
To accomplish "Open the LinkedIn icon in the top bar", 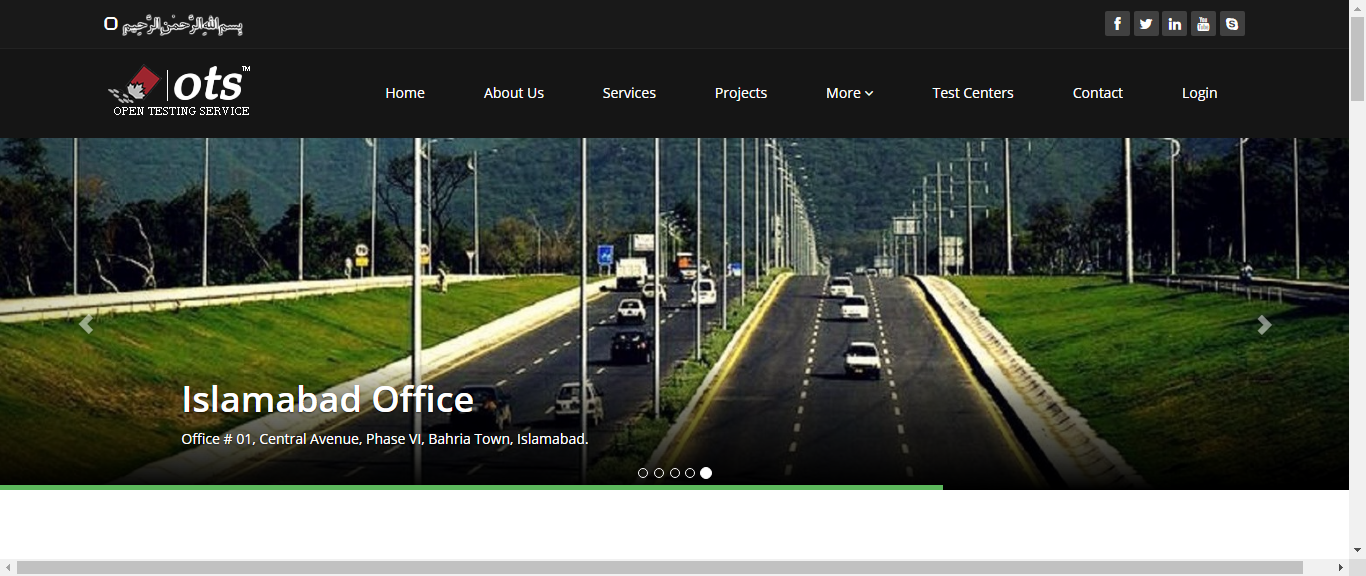I will (1175, 23).
